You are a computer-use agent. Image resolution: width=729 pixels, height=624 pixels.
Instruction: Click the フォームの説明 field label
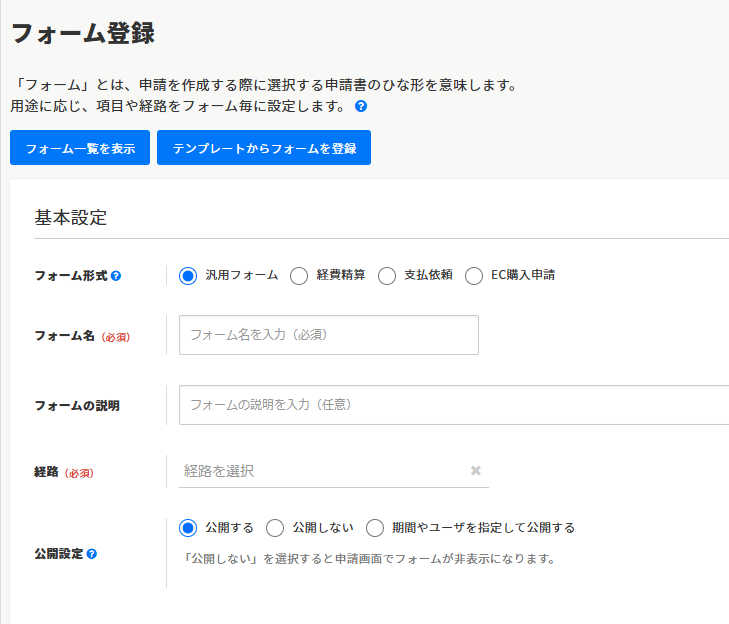pyautogui.click(x=77, y=406)
